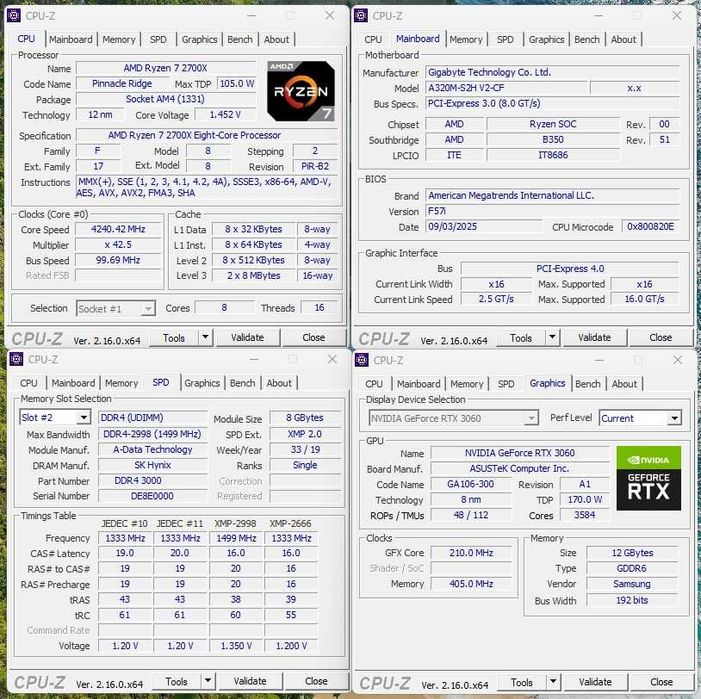
Task: Click Close button in Mainboard window
Action: pyautogui.click(x=661, y=337)
